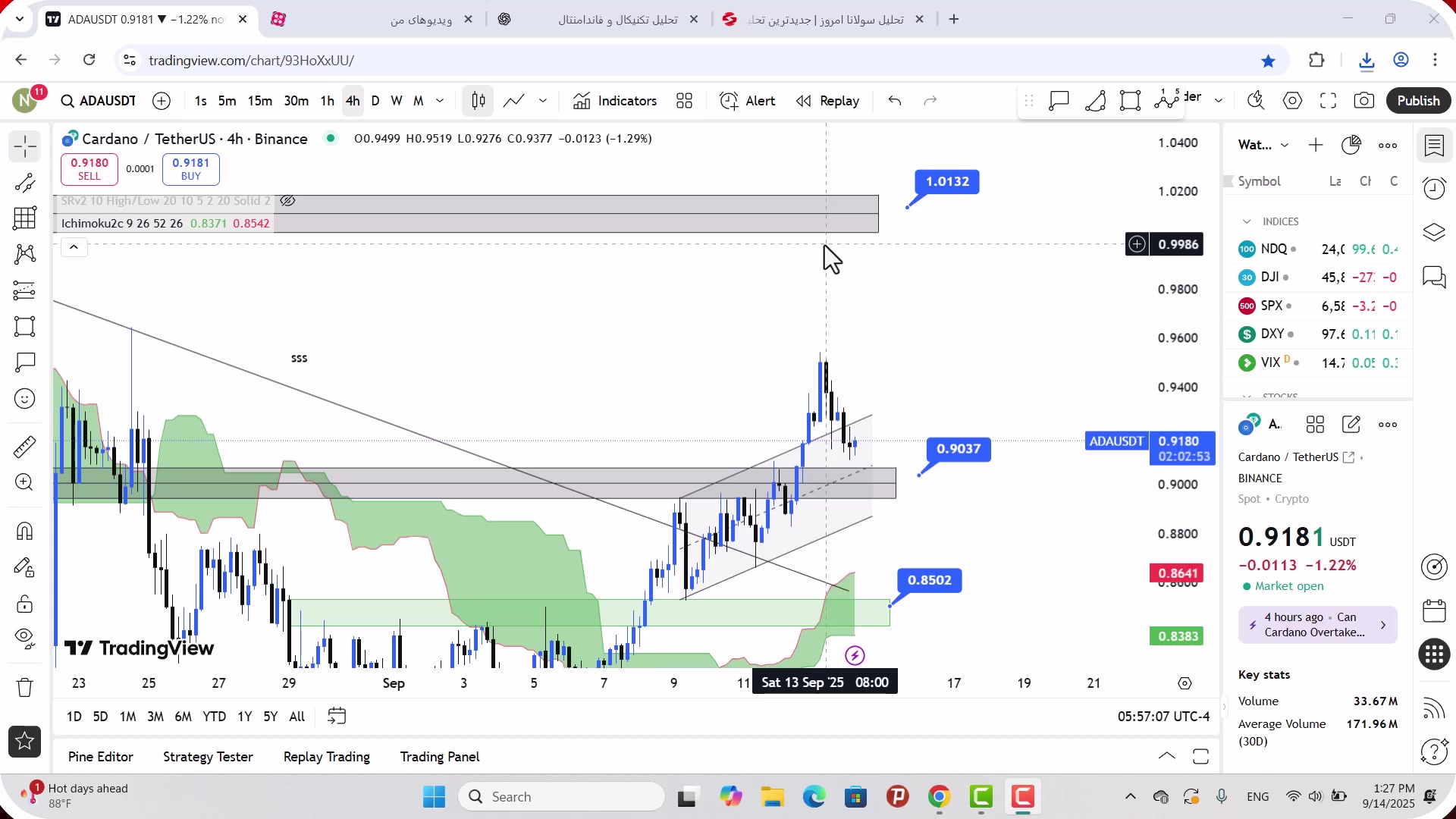Undo the last chart action
Screen dimensions: 1456x819
895,101
